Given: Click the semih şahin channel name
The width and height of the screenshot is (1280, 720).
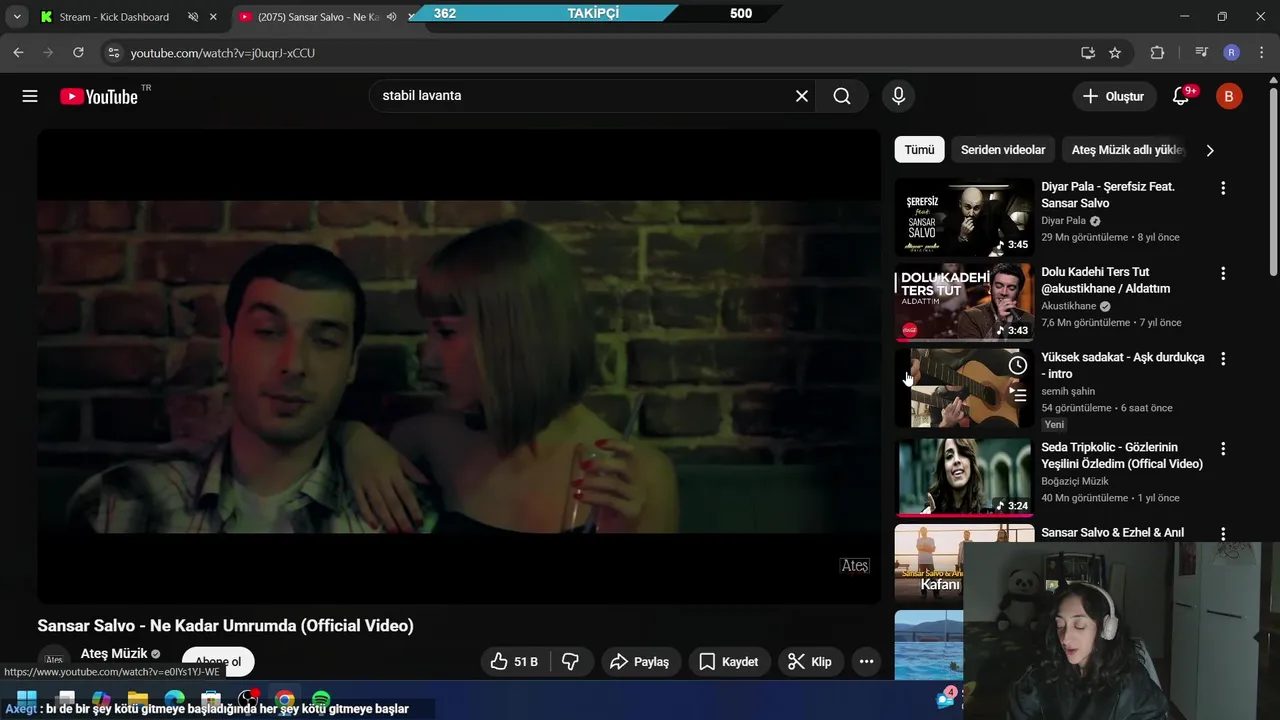Looking at the screenshot, I should tap(1068, 391).
